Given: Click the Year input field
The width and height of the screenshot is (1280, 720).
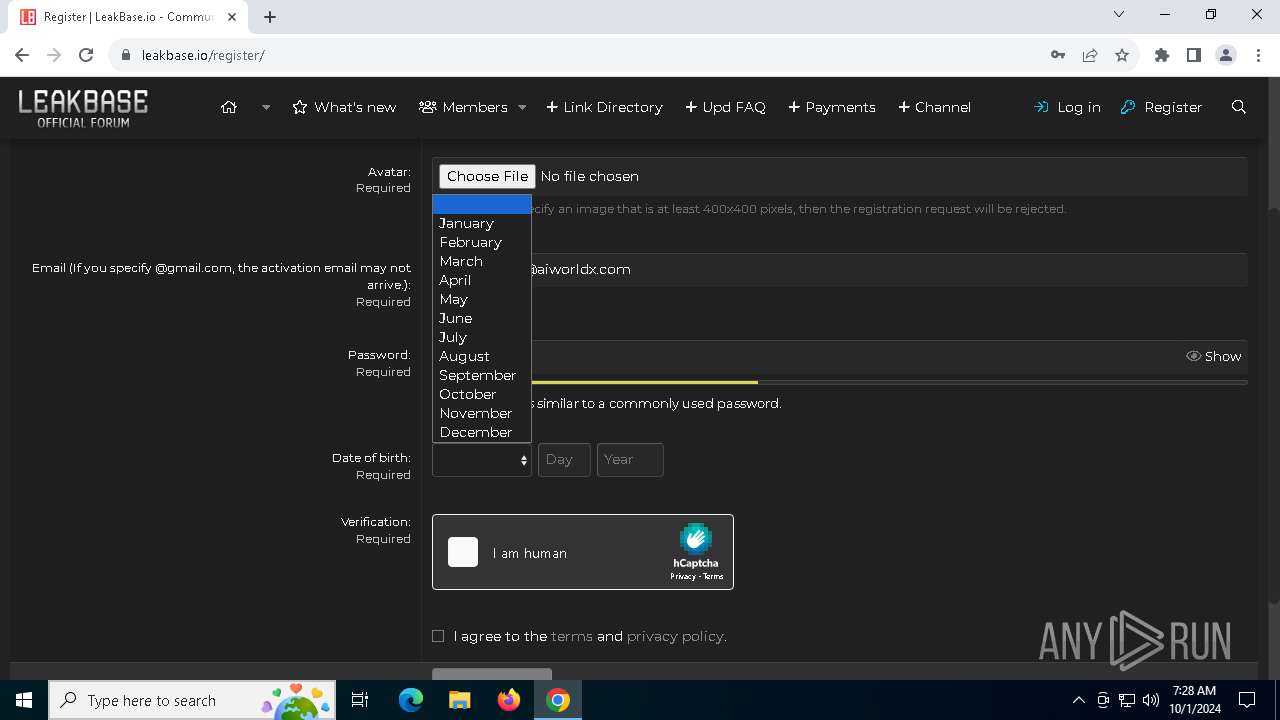Looking at the screenshot, I should [x=630, y=460].
